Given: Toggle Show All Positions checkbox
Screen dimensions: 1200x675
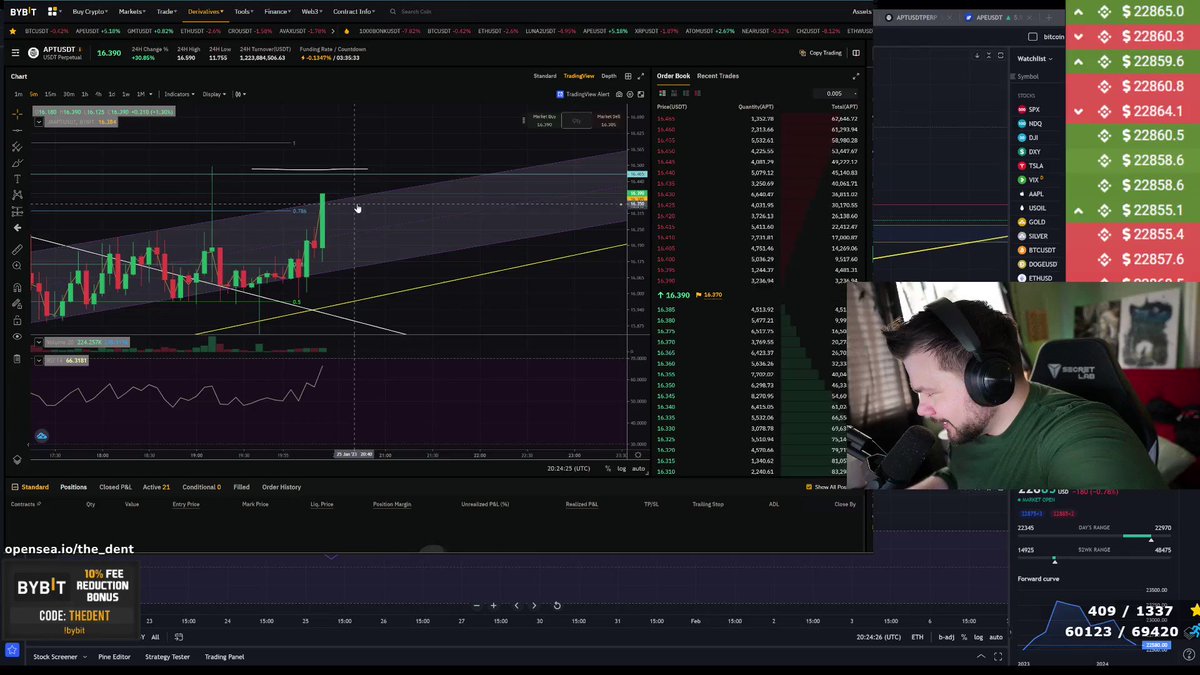Looking at the screenshot, I should pos(809,487).
